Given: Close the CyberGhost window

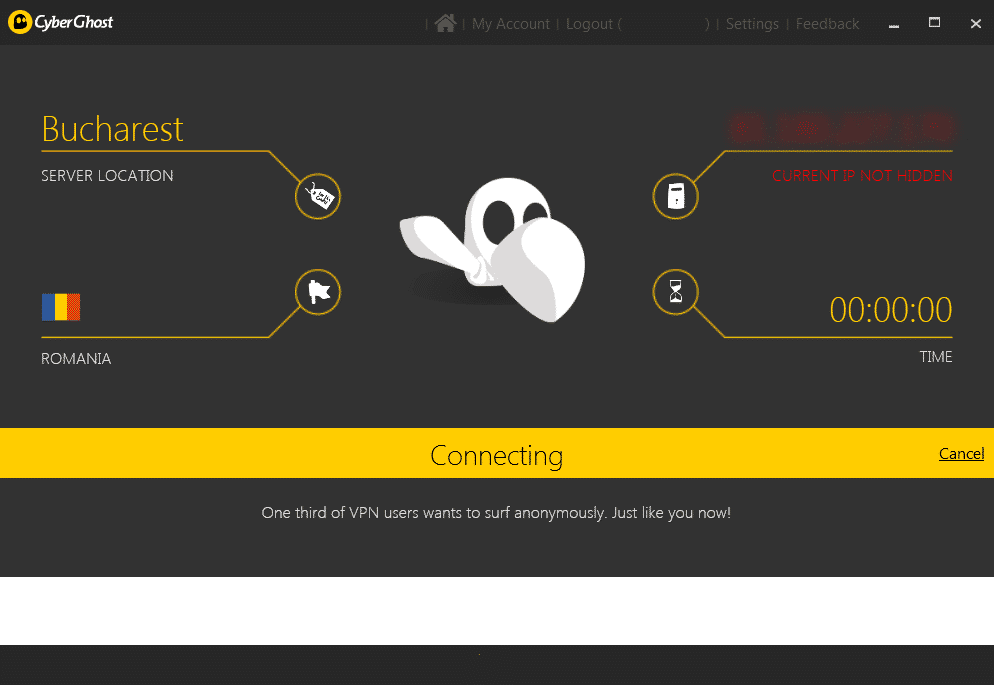Looking at the screenshot, I should pos(976,23).
